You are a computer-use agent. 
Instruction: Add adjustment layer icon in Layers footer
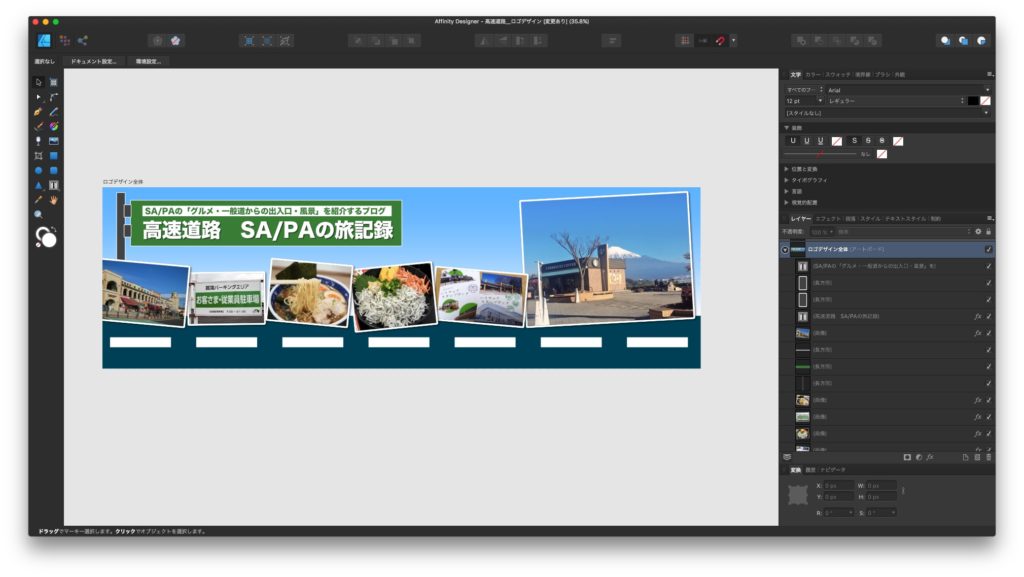(919, 457)
